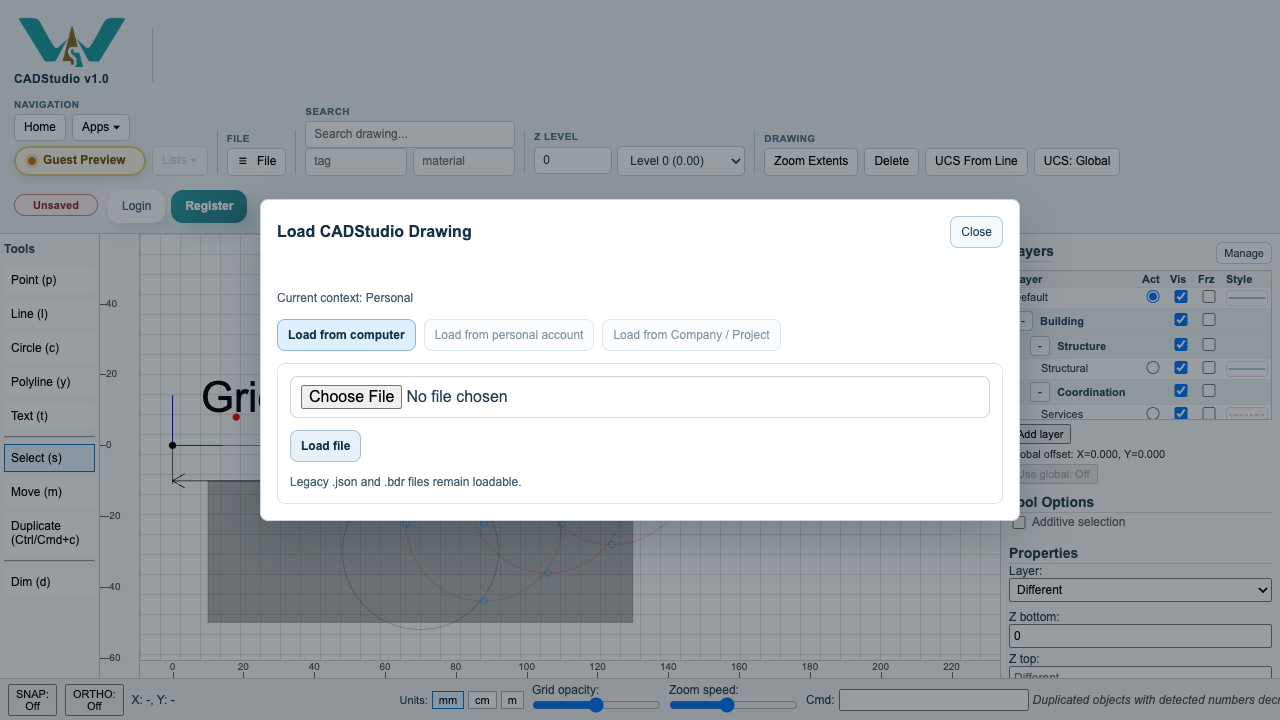
Task: Click the Home navigation button
Action: [x=40, y=127]
